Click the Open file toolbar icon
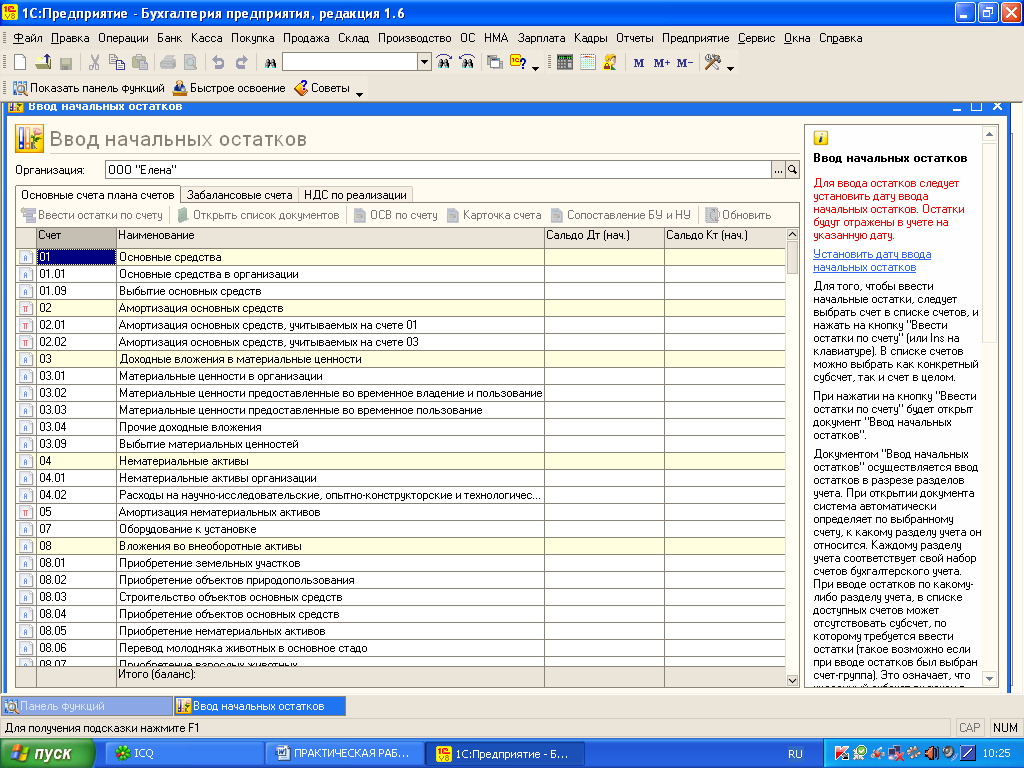The width and height of the screenshot is (1024, 768). click(x=43, y=63)
